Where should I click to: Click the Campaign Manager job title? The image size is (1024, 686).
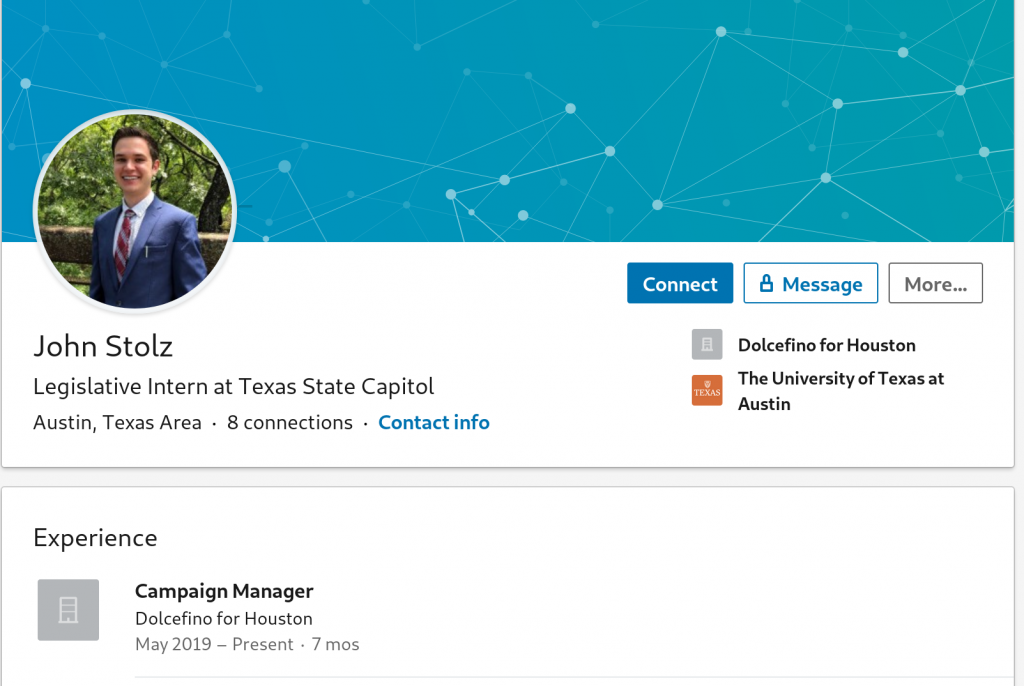[224, 591]
